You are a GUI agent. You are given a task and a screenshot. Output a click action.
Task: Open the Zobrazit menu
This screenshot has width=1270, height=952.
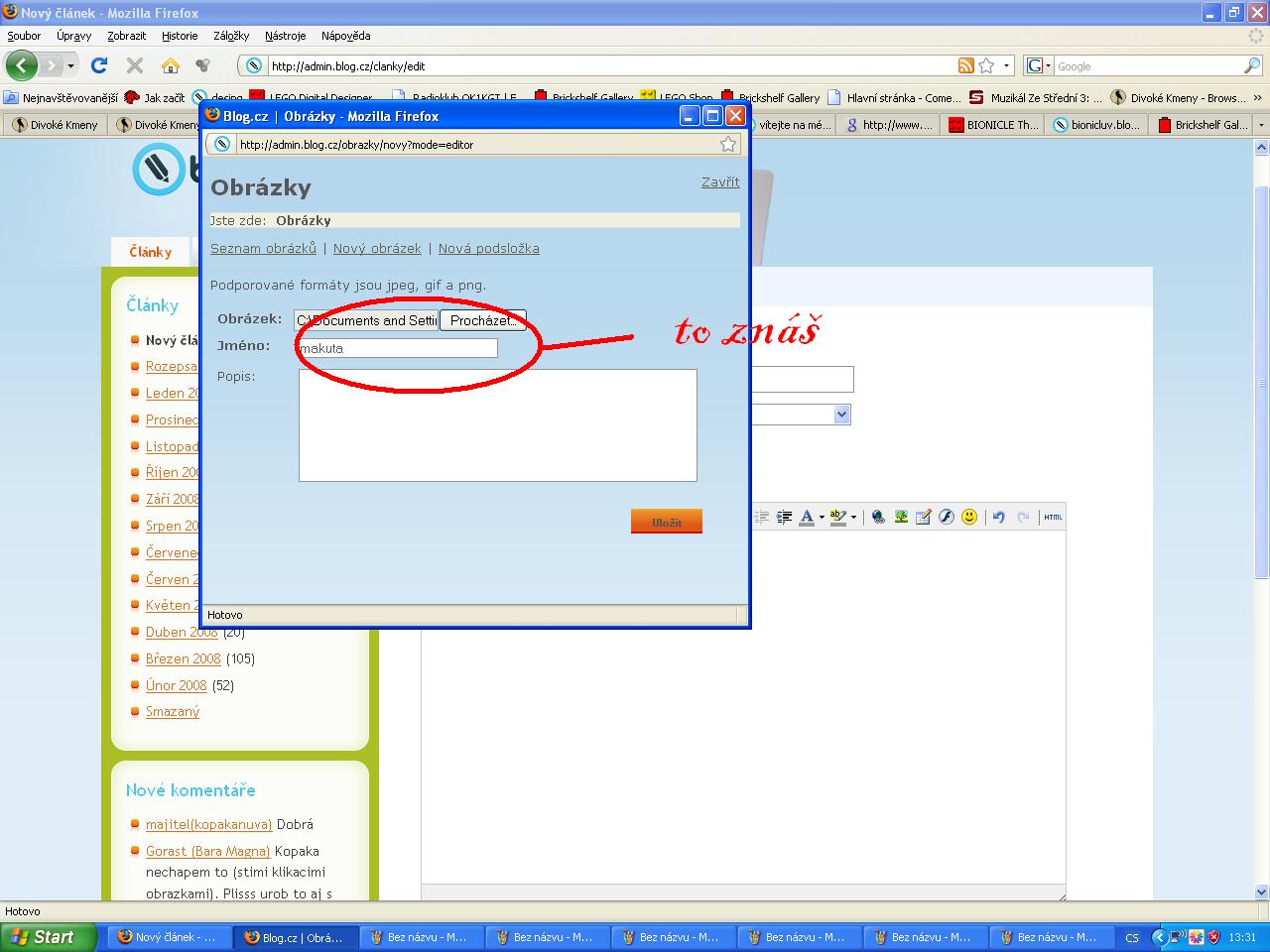pos(126,36)
